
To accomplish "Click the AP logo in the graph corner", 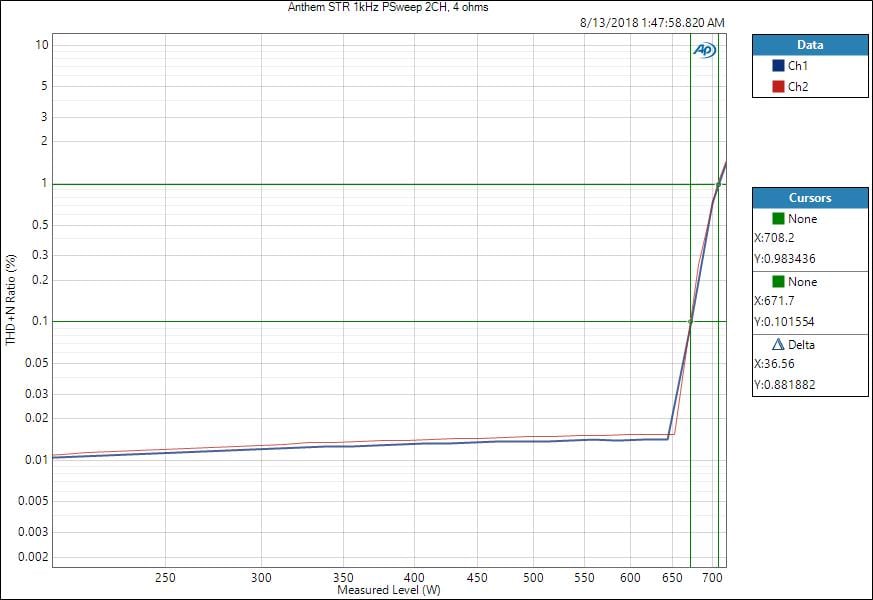I will [704, 50].
